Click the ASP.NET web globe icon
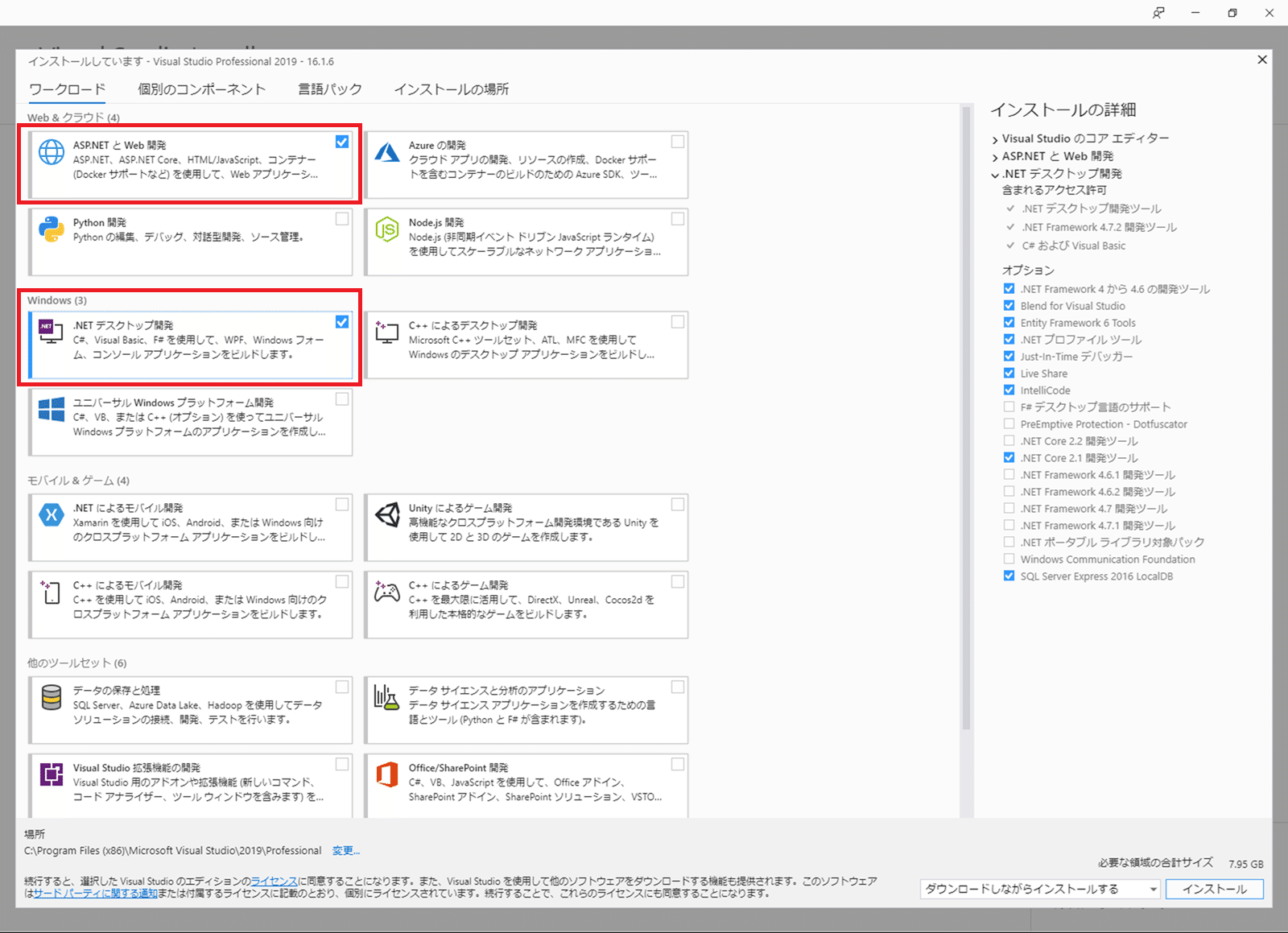Screen dimensions: 1288x933 coord(52,152)
